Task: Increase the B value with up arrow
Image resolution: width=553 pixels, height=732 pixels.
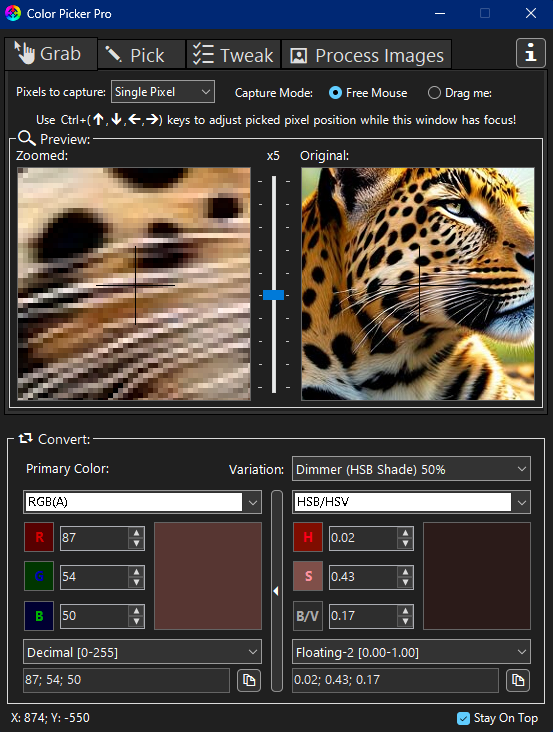Action: pyautogui.click(x=136, y=611)
